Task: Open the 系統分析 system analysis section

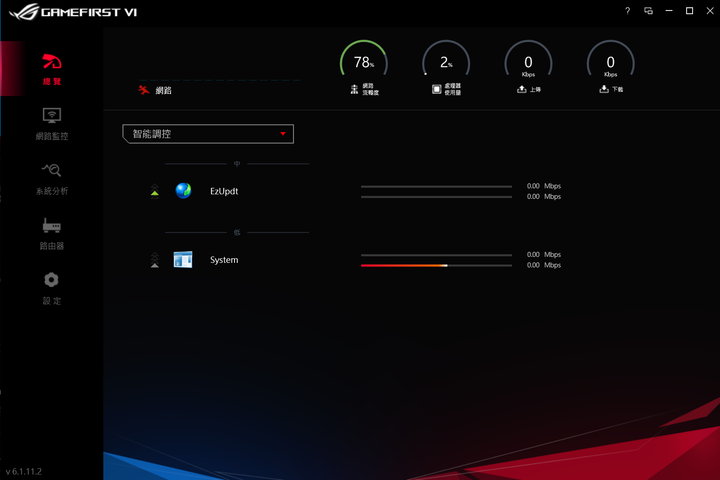Action: (x=51, y=179)
